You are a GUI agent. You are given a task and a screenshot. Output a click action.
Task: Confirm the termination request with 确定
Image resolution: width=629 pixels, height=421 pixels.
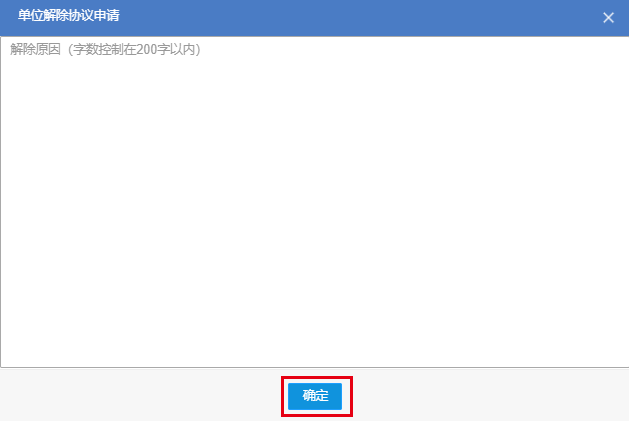(315, 396)
